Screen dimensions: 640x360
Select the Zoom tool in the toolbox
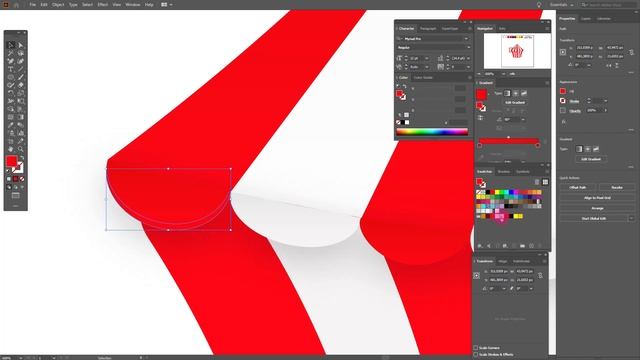(20, 149)
